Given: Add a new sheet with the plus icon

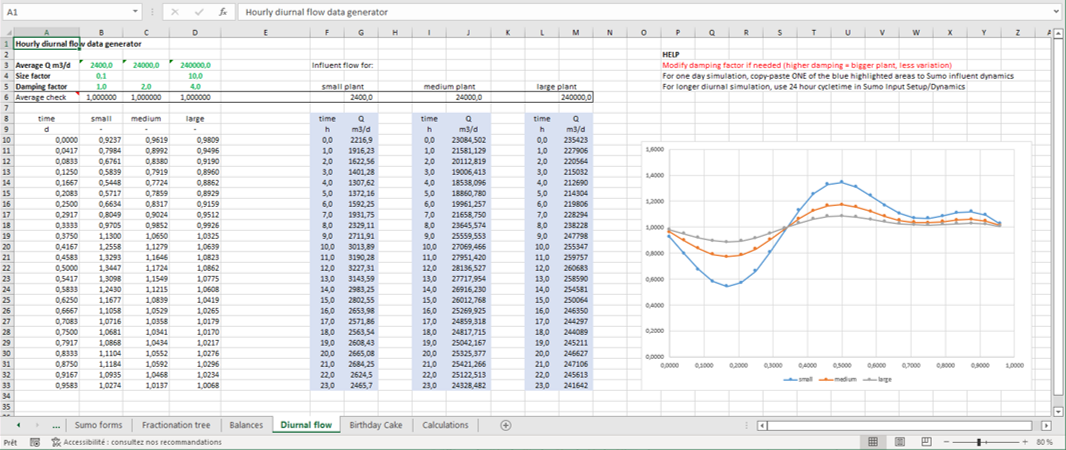Looking at the screenshot, I should pos(505,425).
